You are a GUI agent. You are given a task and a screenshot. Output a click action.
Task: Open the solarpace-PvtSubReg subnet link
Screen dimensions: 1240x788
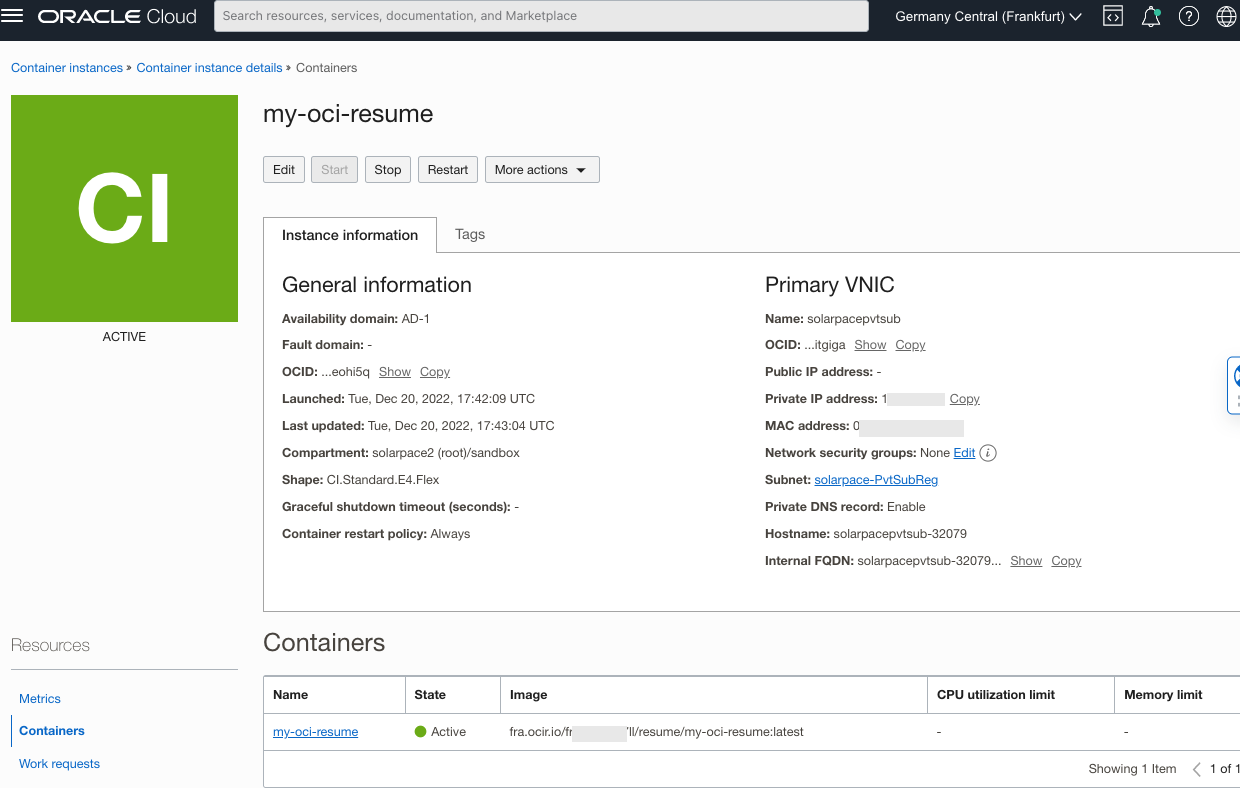click(876, 480)
